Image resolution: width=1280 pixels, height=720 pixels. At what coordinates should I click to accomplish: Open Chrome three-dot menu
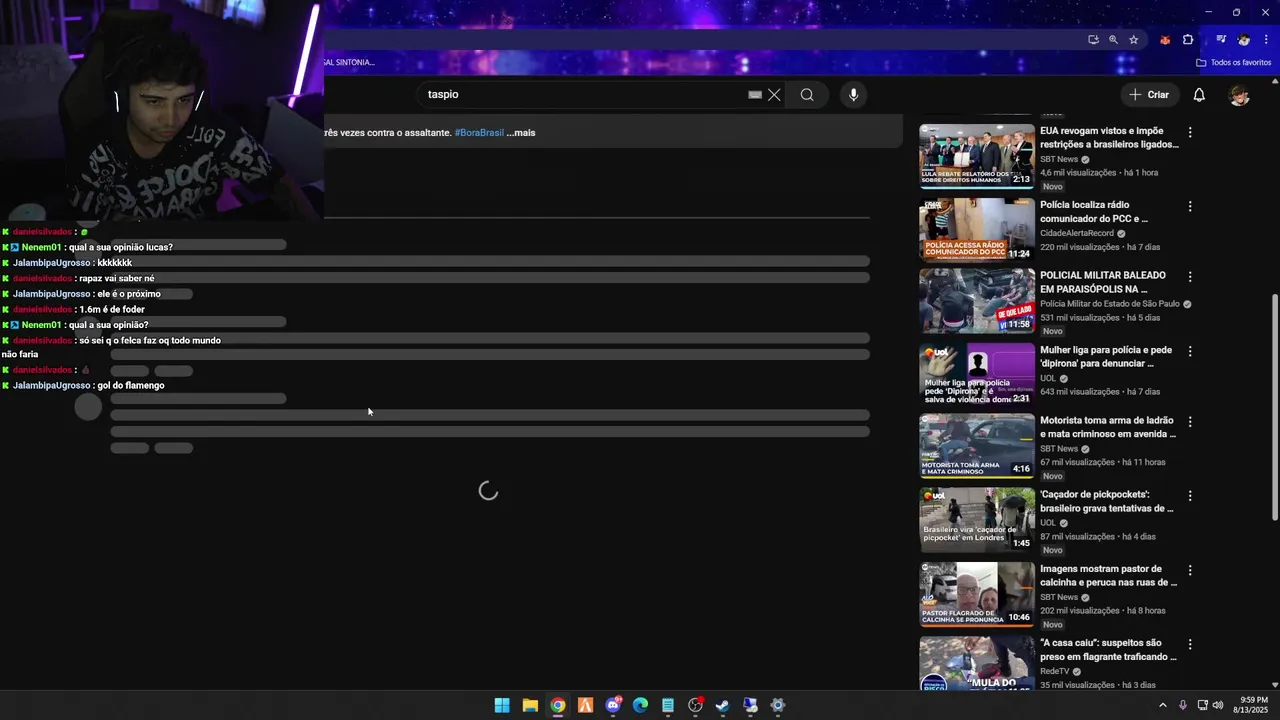1266,40
